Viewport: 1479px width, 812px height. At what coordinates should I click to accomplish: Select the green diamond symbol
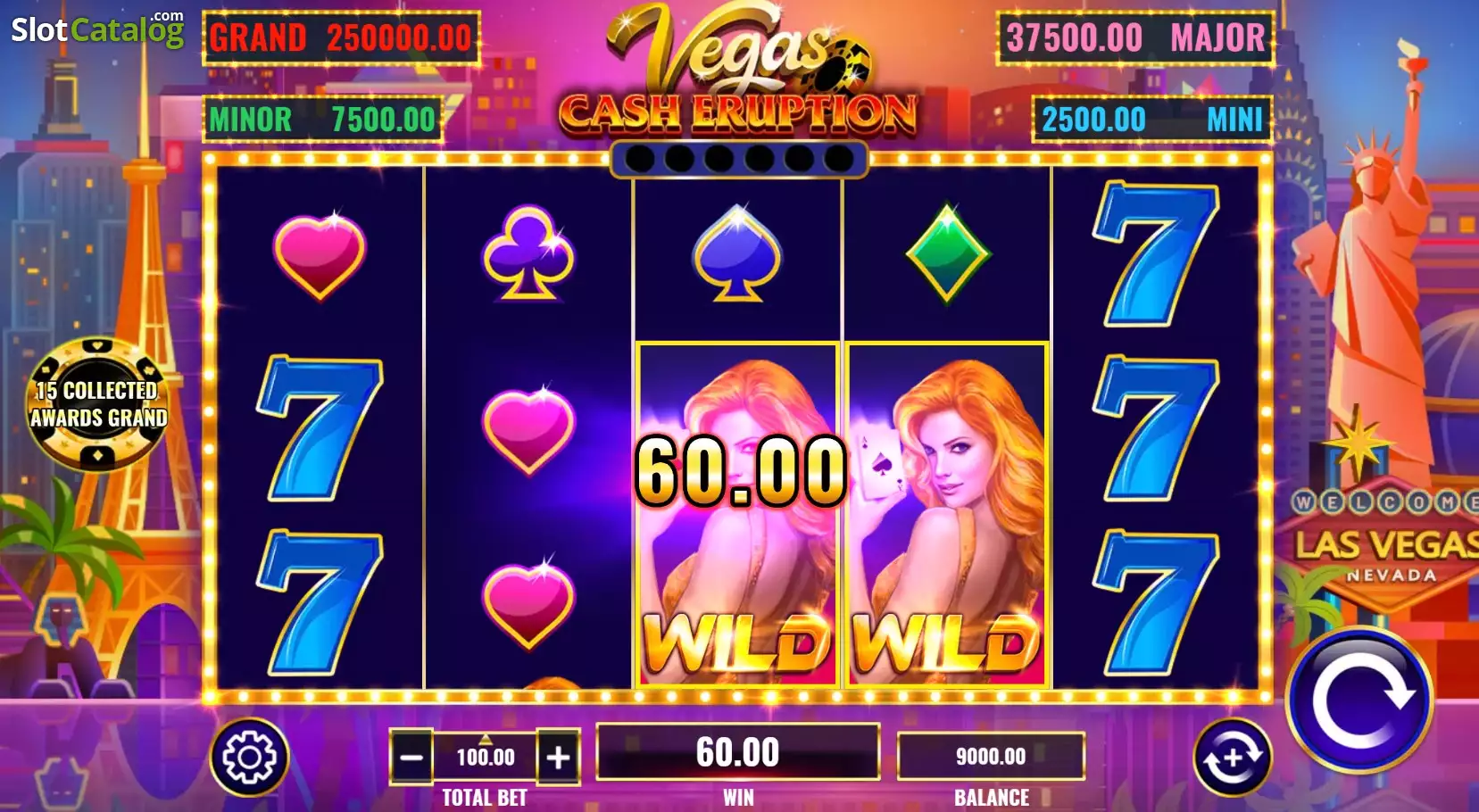coord(947,253)
